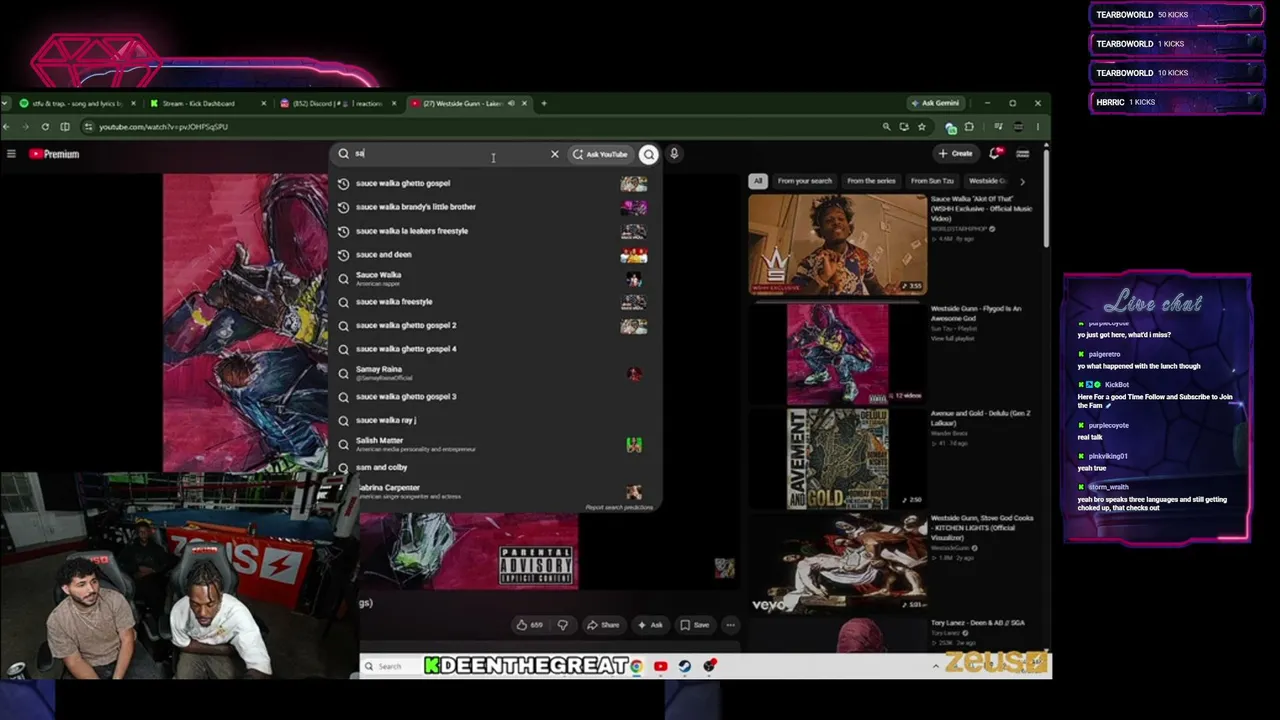Open the browser extensions puzzle icon
This screenshot has height=720, width=1280.
pos(969,127)
